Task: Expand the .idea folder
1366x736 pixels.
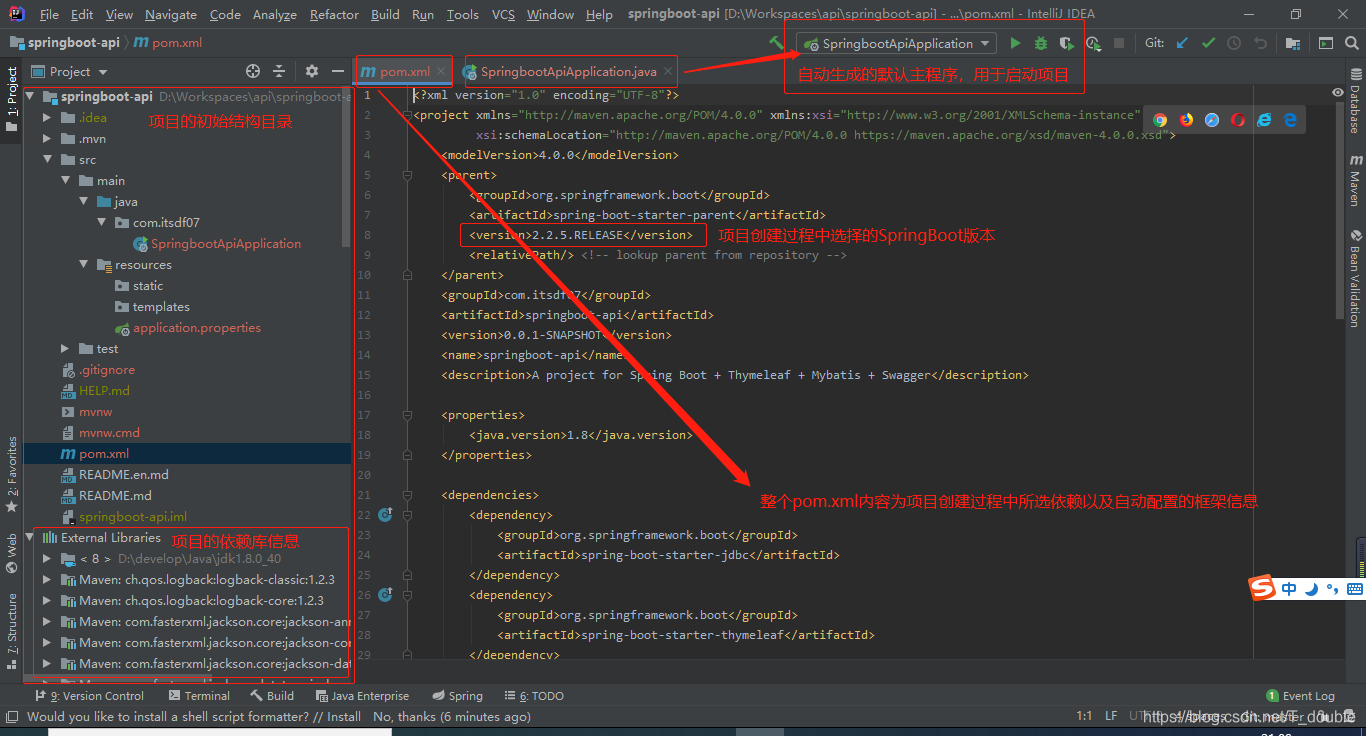Action: [47, 117]
